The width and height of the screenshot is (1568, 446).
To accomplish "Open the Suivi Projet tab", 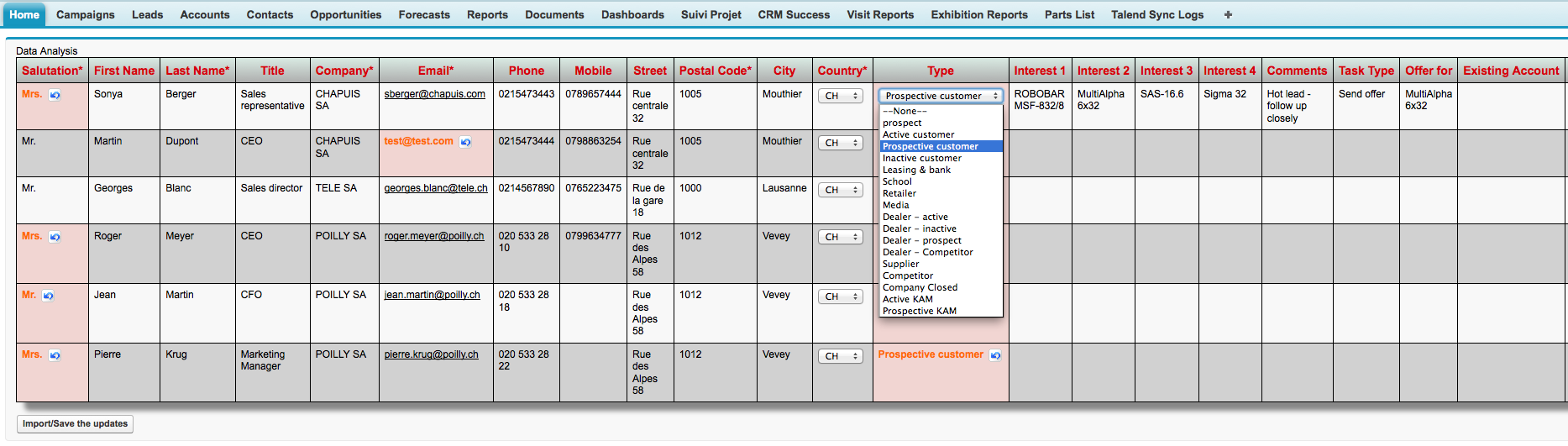I will click(x=711, y=14).
